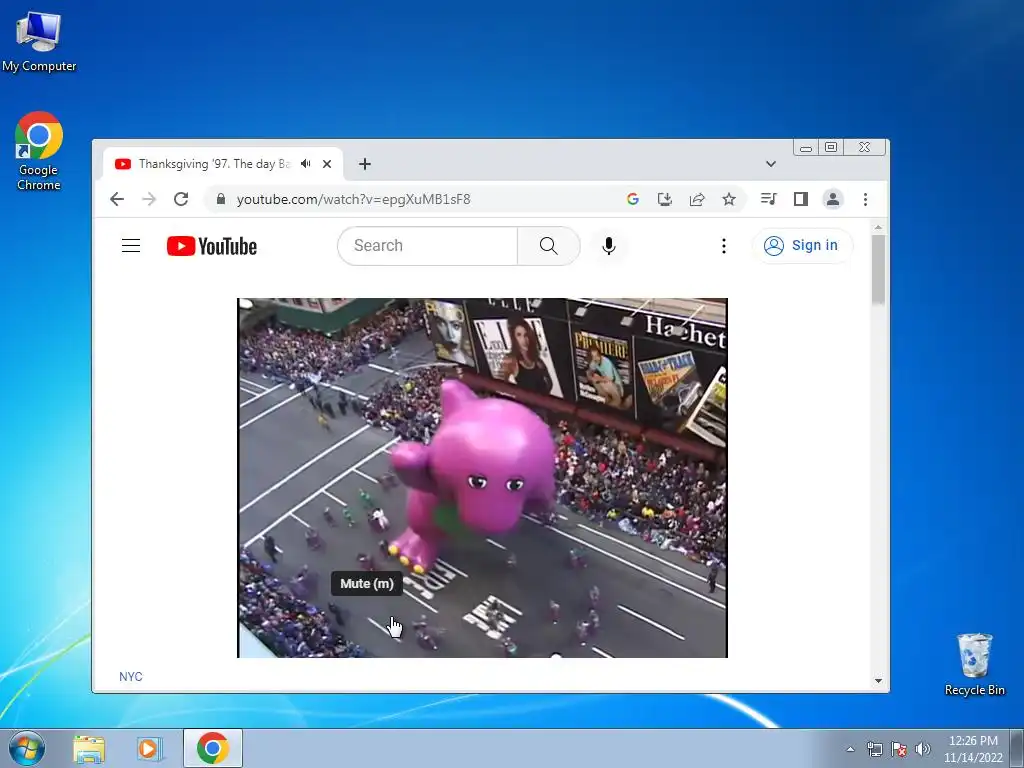Open YouTube settings three-dot menu
This screenshot has height=768, width=1024.
pyautogui.click(x=724, y=246)
